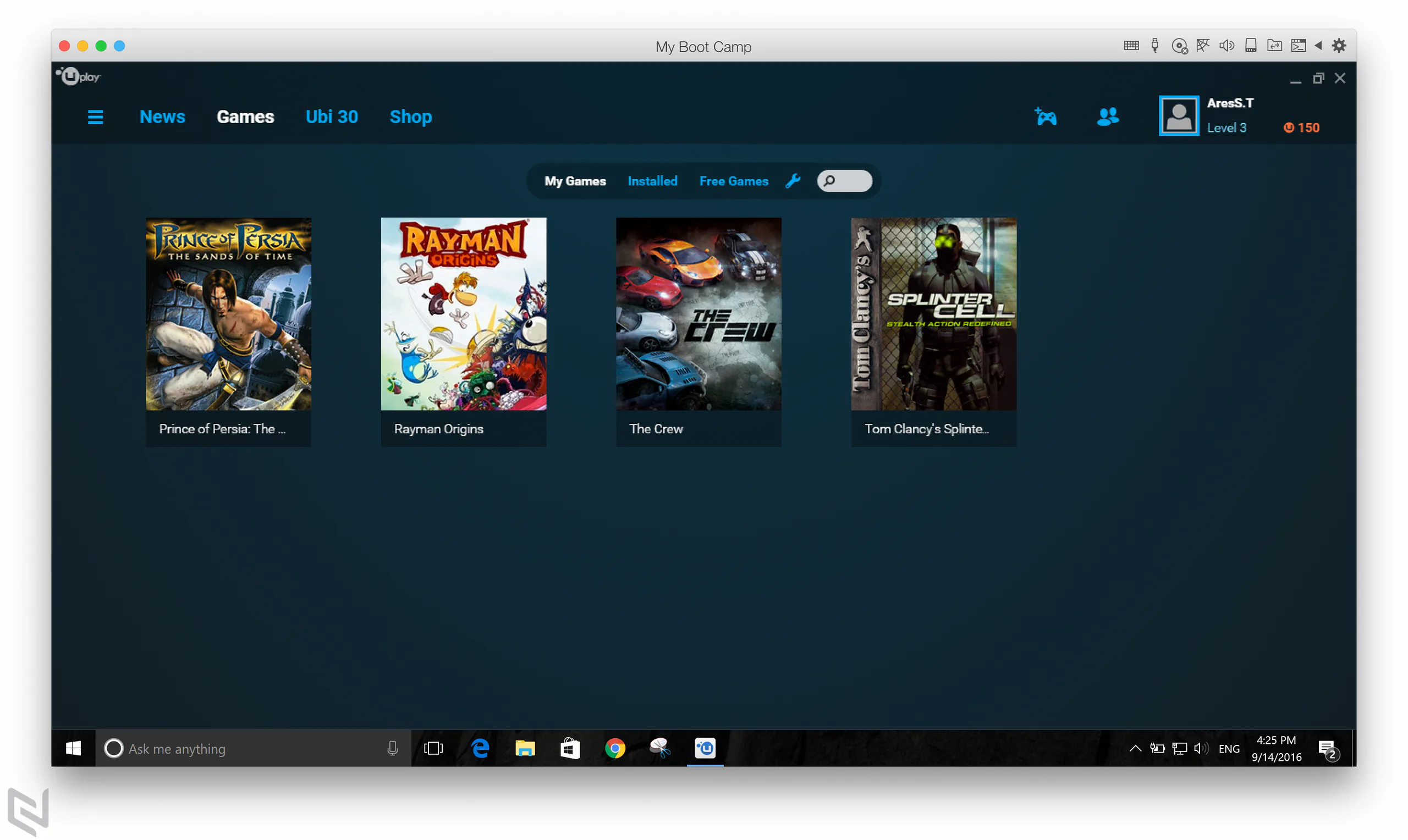This screenshot has height=840, width=1408.
Task: Click the AresS.T username
Action: click(x=1230, y=103)
